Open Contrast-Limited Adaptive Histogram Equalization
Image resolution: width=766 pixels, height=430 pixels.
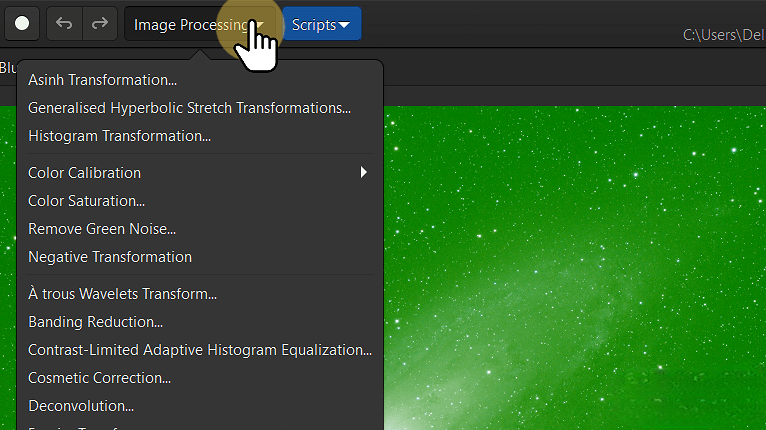click(x=200, y=350)
